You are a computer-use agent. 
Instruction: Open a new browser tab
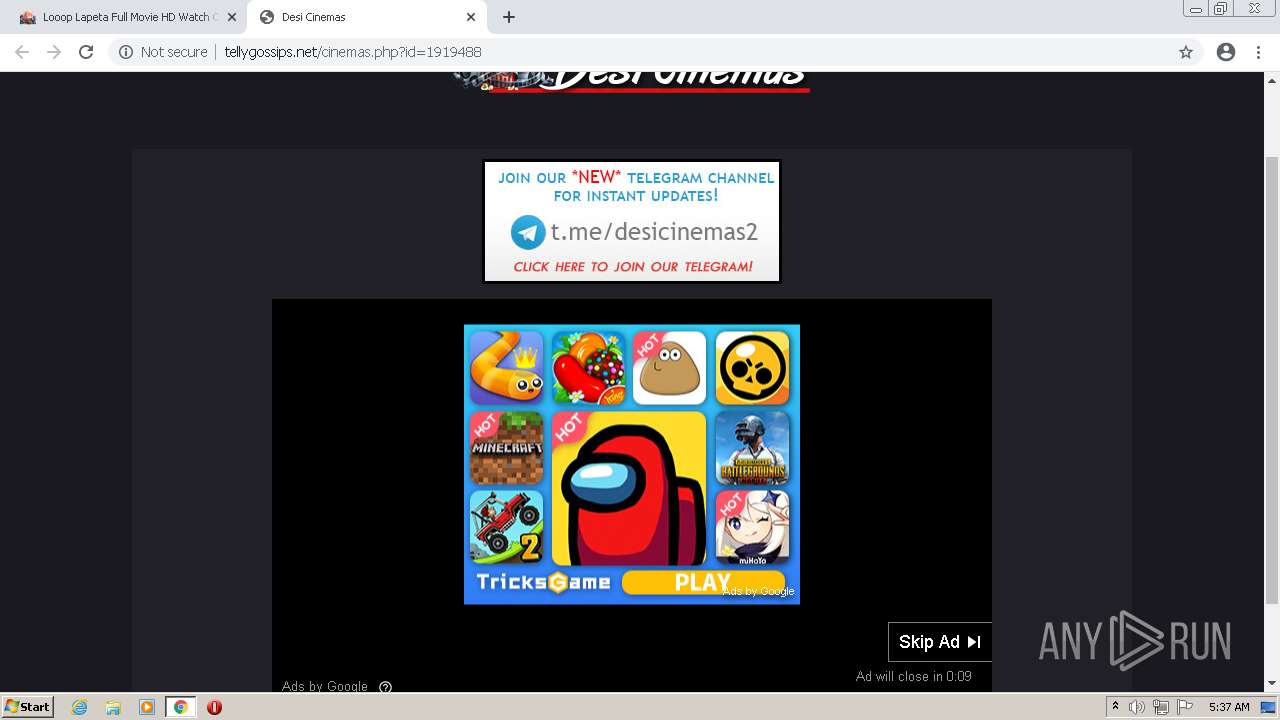click(x=509, y=17)
